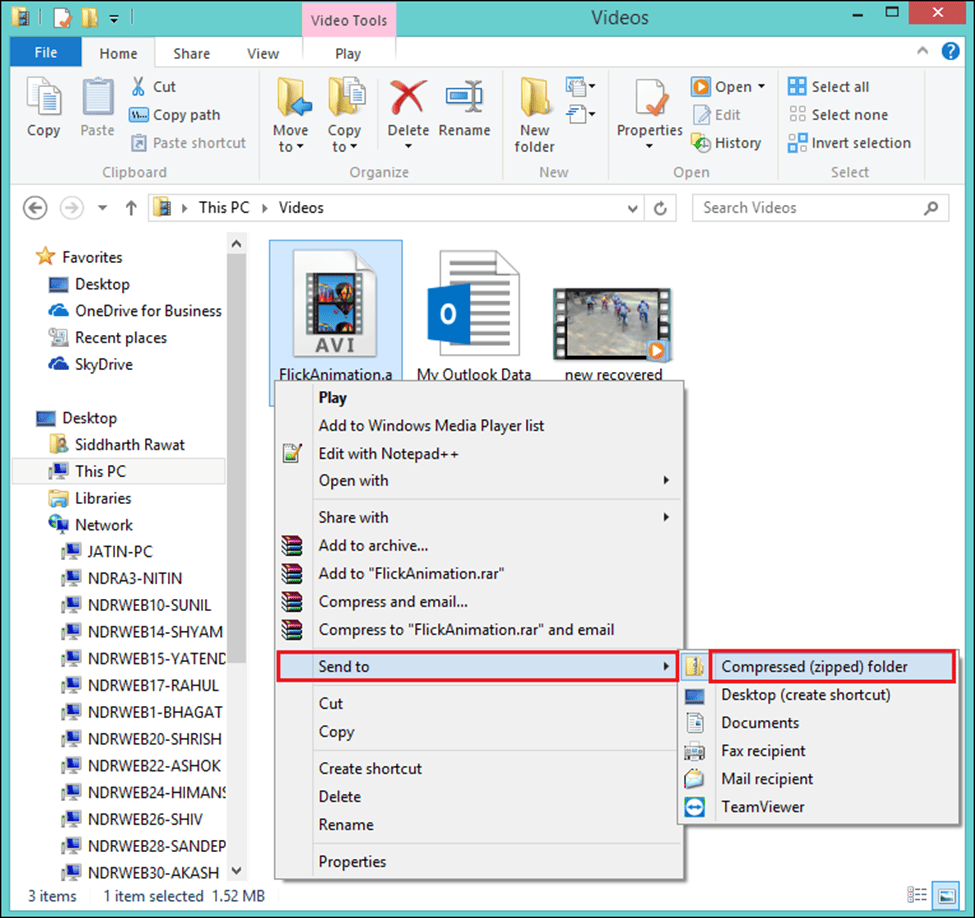Screen dimensions: 975x918
Task: Refresh the Videos folder view
Action: [659, 207]
